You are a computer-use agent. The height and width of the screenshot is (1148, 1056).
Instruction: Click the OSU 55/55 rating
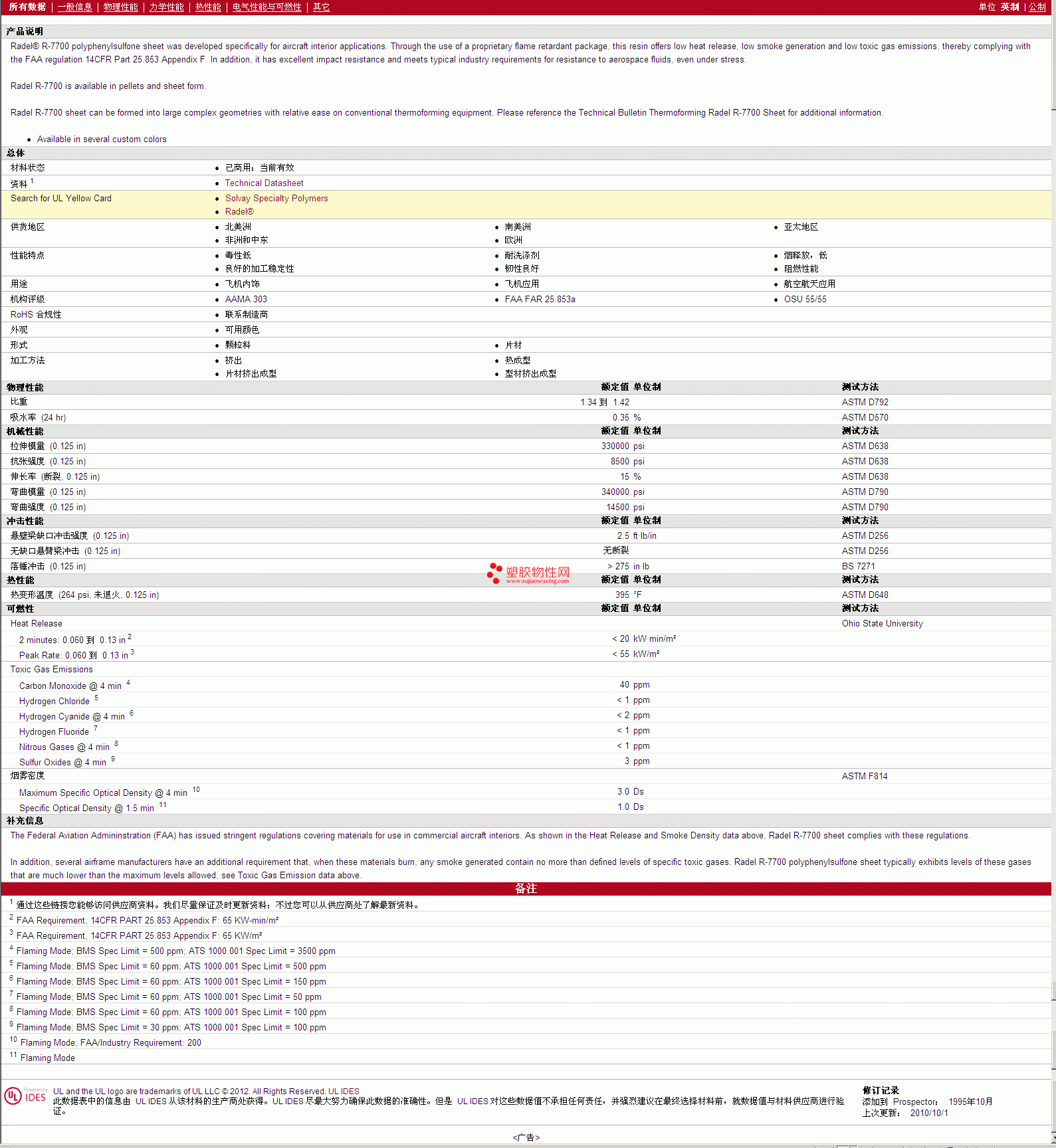point(805,299)
